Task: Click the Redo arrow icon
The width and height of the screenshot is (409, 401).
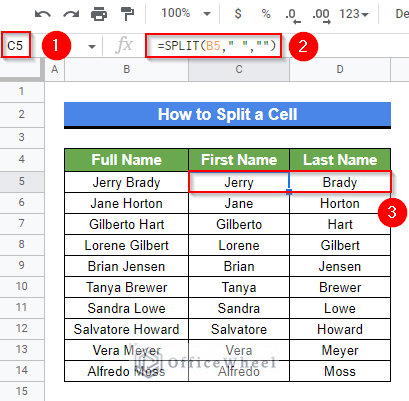Action: pyautogui.click(x=71, y=14)
